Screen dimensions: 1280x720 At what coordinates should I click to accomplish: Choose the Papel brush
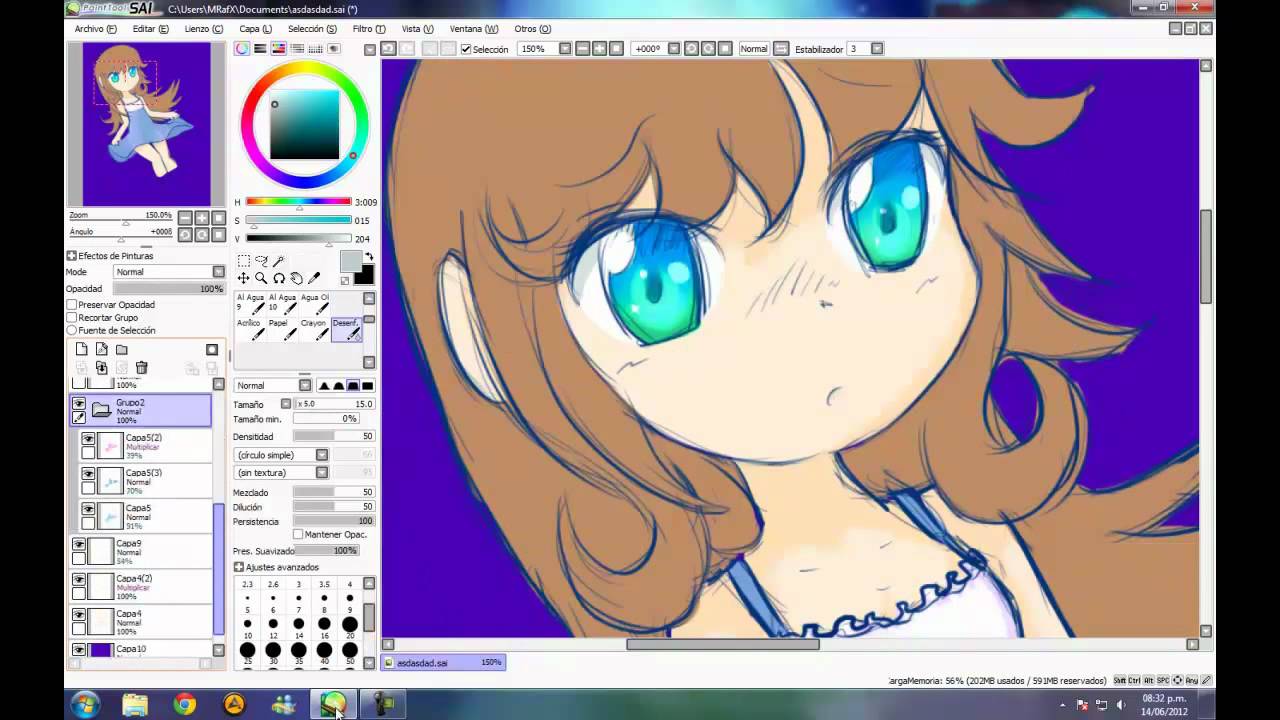[x=281, y=330]
